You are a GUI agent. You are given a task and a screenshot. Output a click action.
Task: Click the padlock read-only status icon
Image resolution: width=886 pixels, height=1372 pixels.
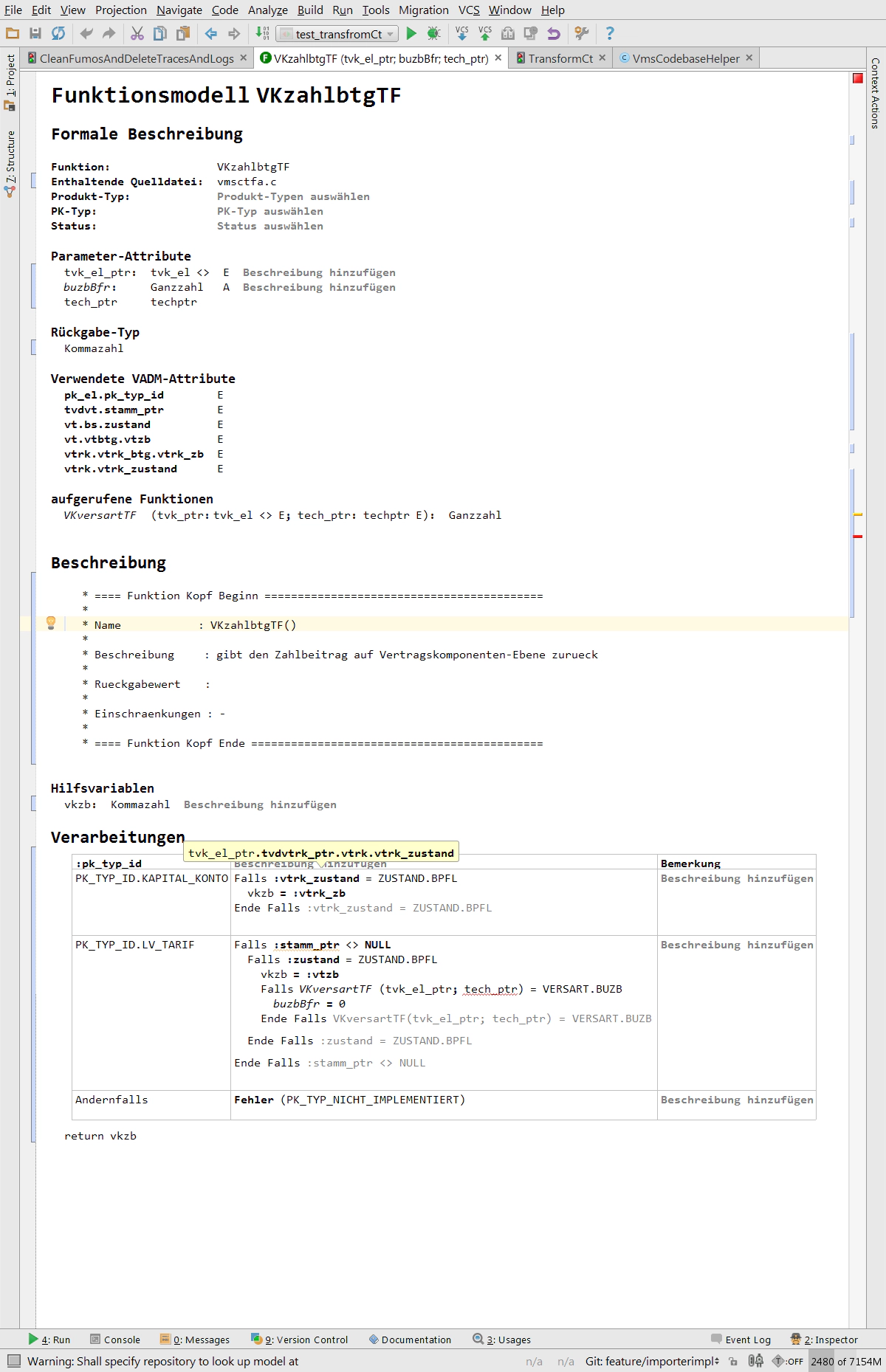coord(733,1361)
